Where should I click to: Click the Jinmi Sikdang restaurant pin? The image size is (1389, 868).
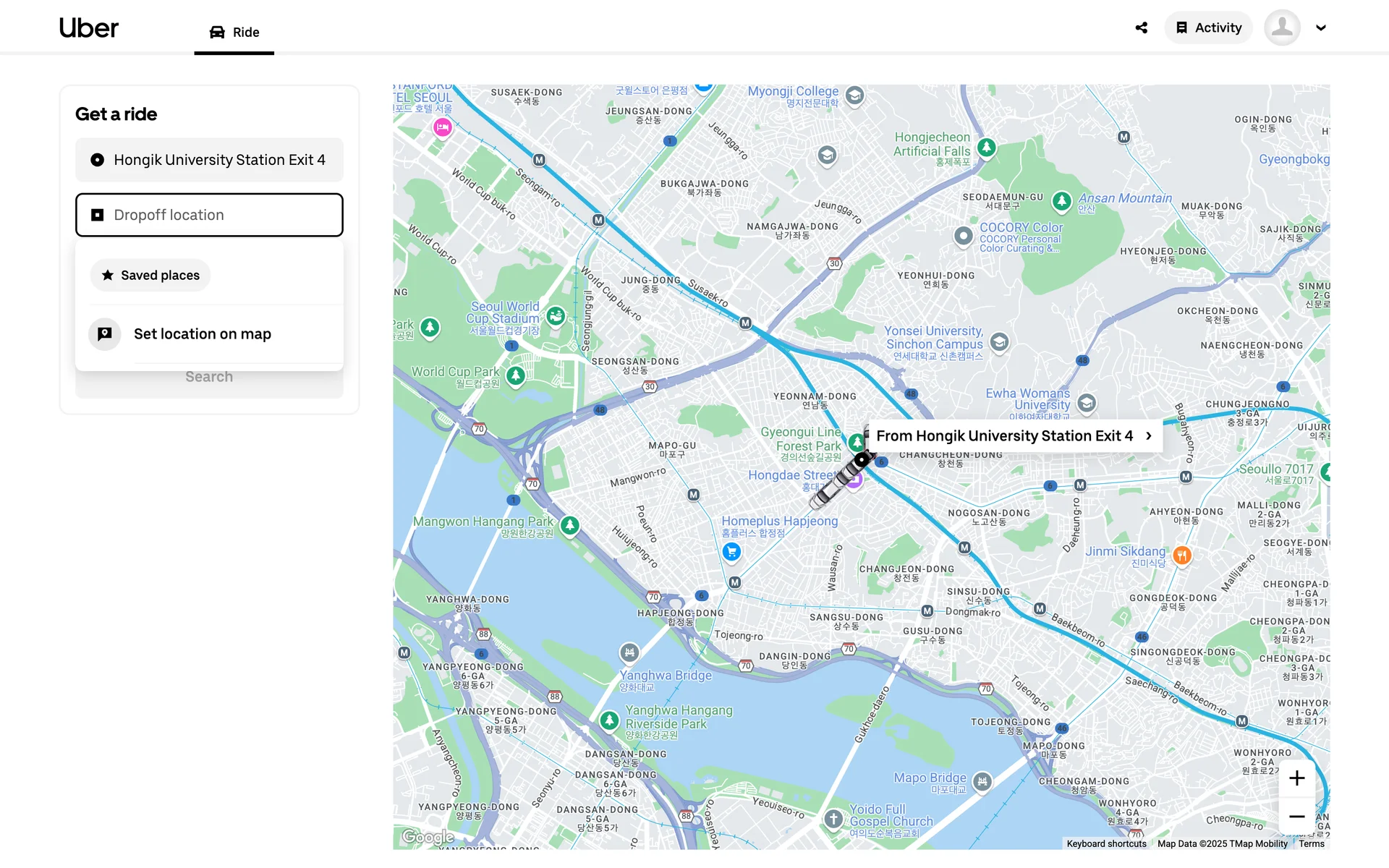[x=1181, y=555]
